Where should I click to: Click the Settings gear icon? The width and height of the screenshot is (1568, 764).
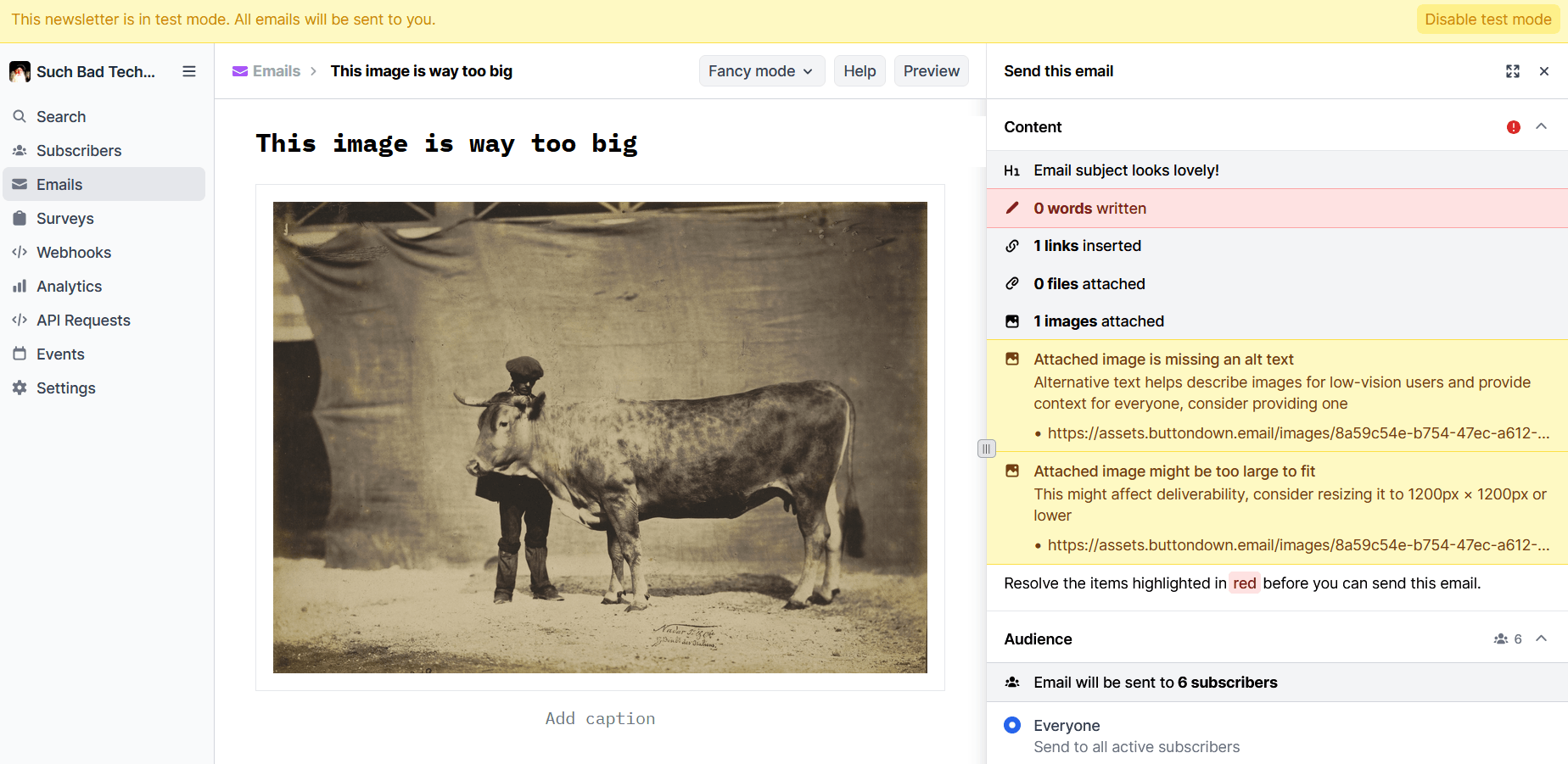[20, 388]
